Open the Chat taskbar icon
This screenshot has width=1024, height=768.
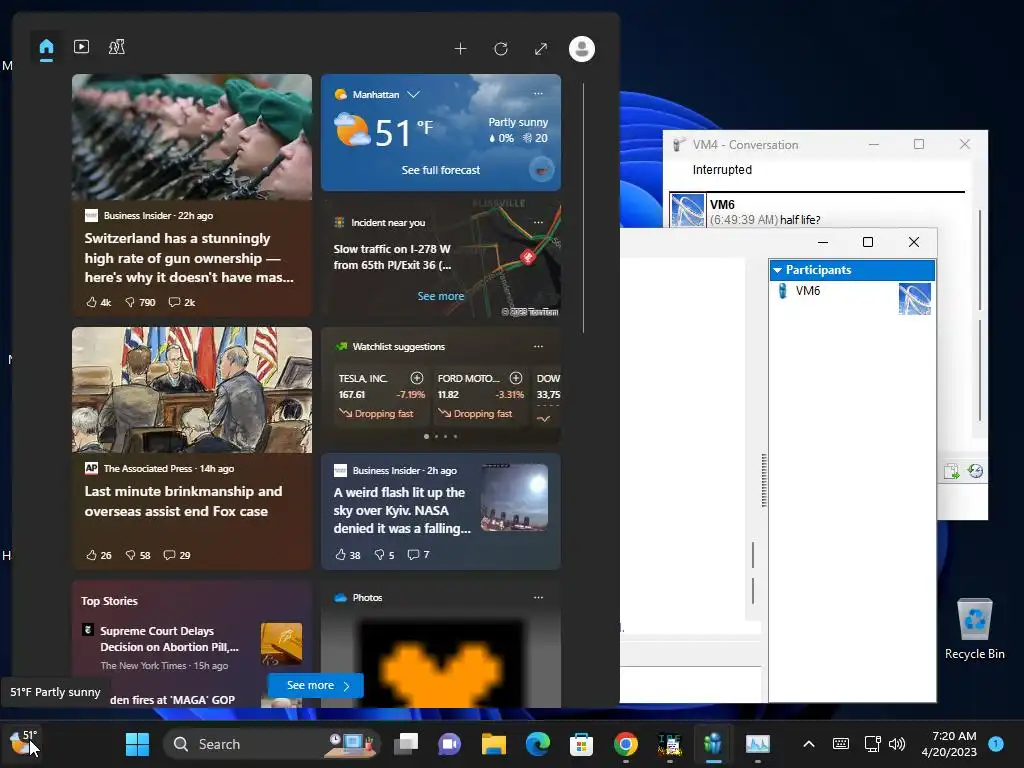449,744
